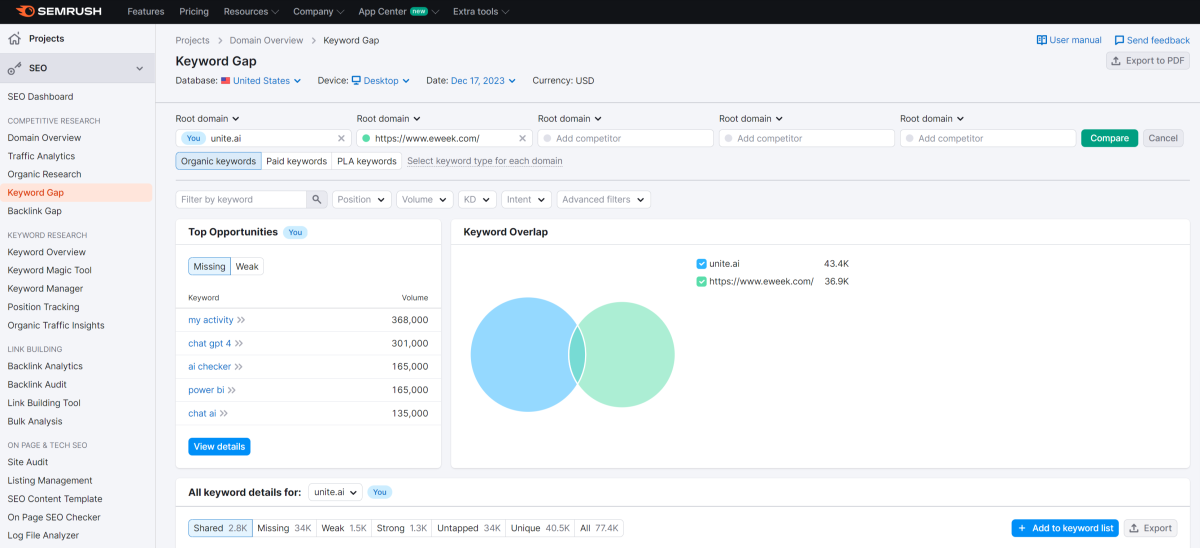Click the search magnifier icon in keyword filter
1200x548 pixels.
[x=317, y=200]
